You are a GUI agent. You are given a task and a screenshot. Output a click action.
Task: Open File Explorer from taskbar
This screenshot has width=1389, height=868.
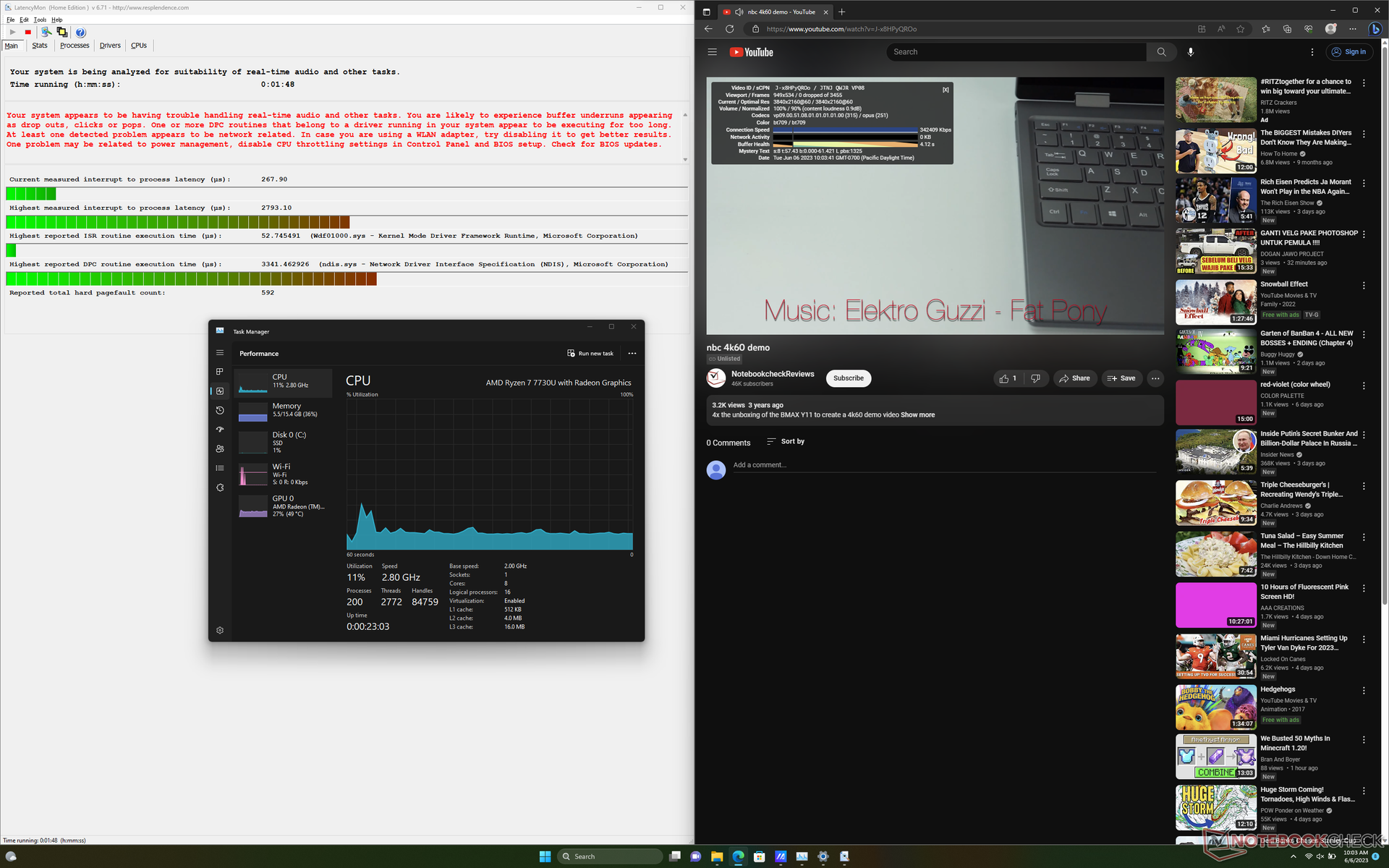[717, 856]
